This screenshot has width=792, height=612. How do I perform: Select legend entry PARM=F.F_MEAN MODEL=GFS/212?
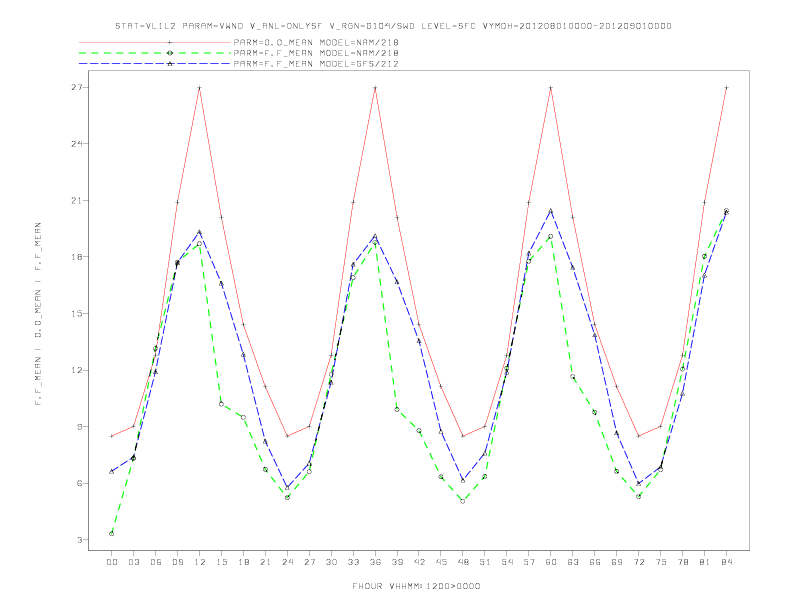[x=316, y=64]
